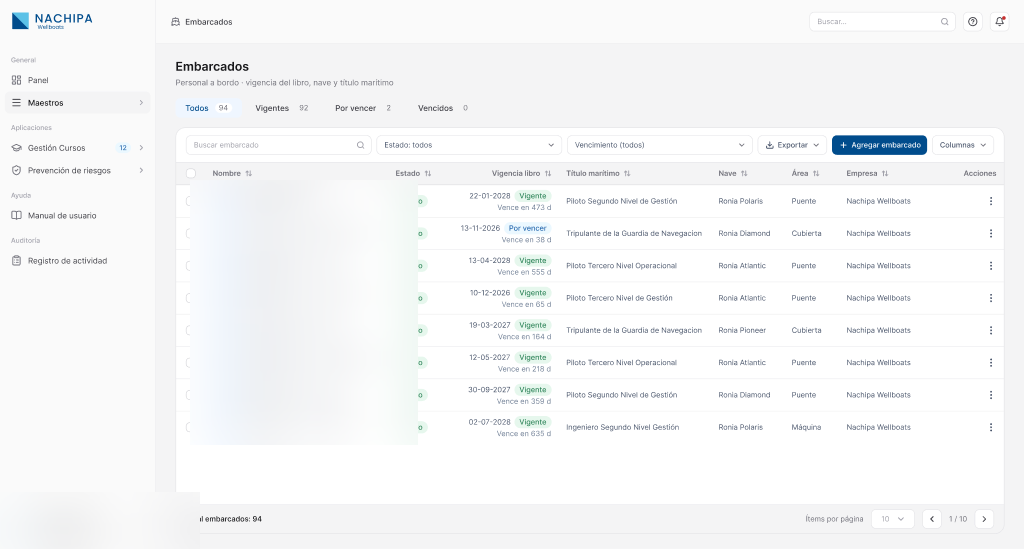The width and height of the screenshot is (1024, 549).
Task: Sort by Nave column arrows
Action: [744, 174]
